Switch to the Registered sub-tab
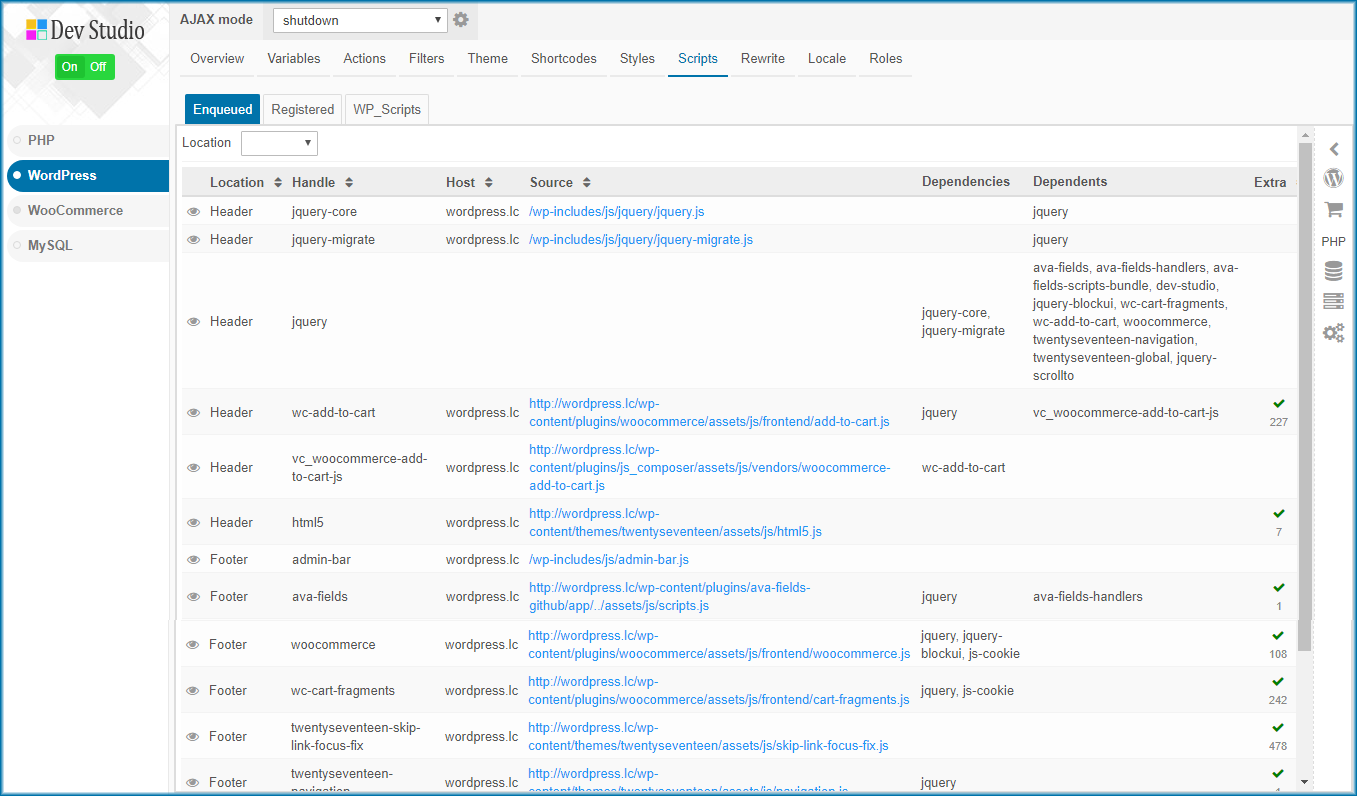Image resolution: width=1357 pixels, height=796 pixels. (x=303, y=109)
